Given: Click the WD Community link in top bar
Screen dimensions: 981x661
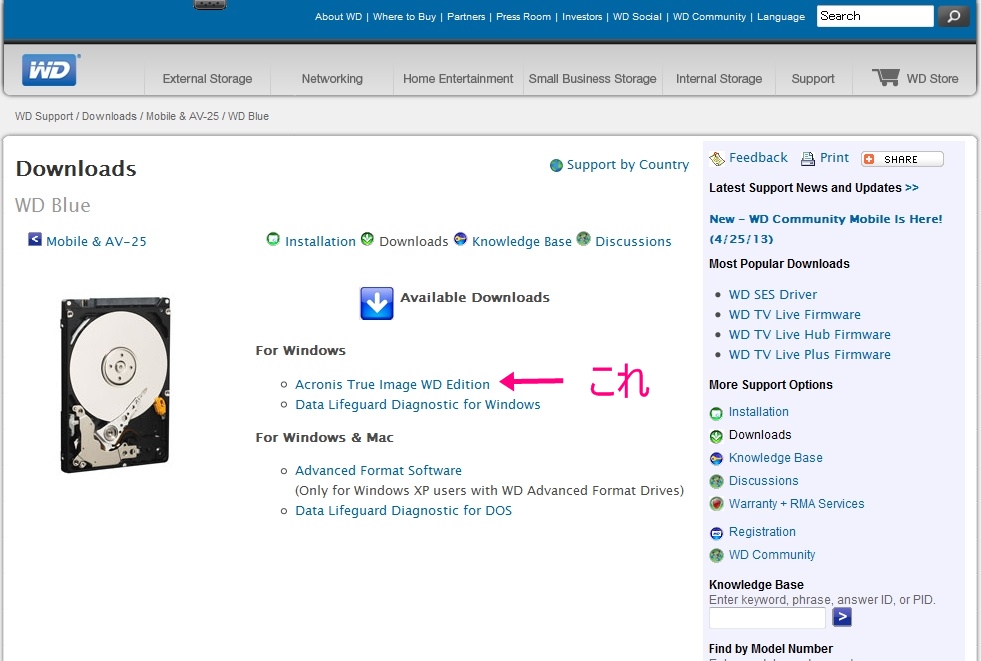Looking at the screenshot, I should tap(709, 17).
